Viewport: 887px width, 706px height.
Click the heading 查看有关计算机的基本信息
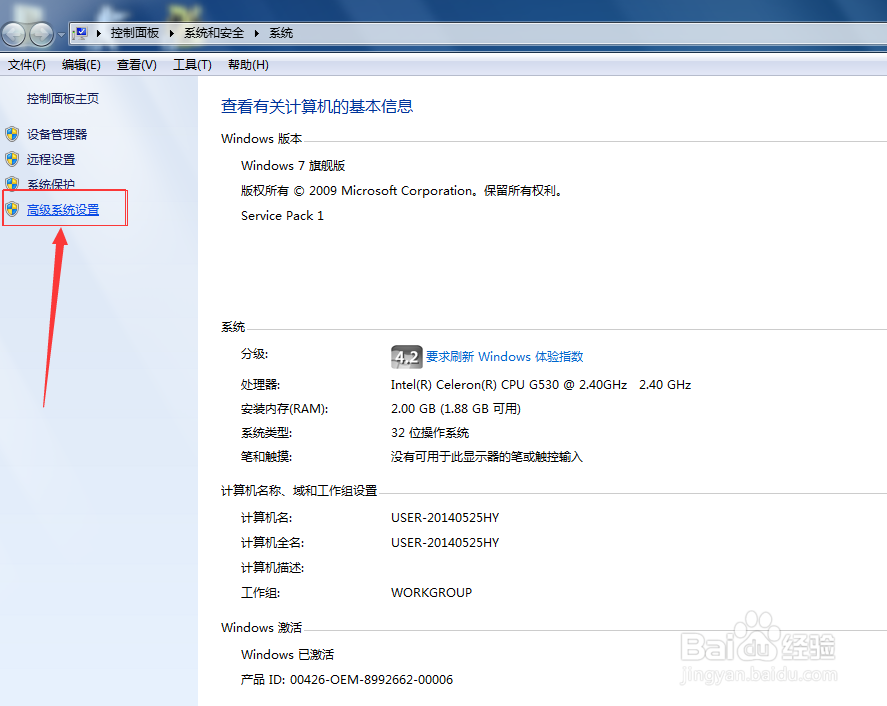[317, 106]
